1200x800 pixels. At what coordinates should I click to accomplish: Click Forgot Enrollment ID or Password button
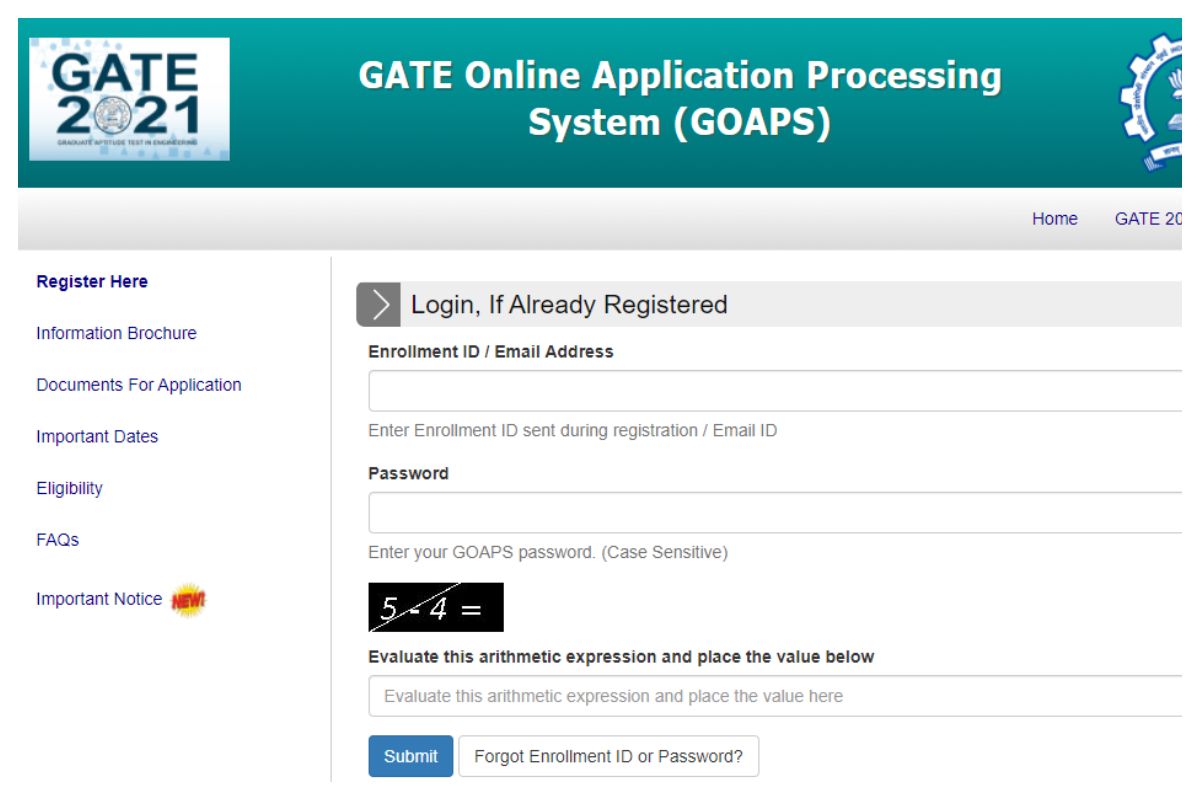tap(608, 756)
